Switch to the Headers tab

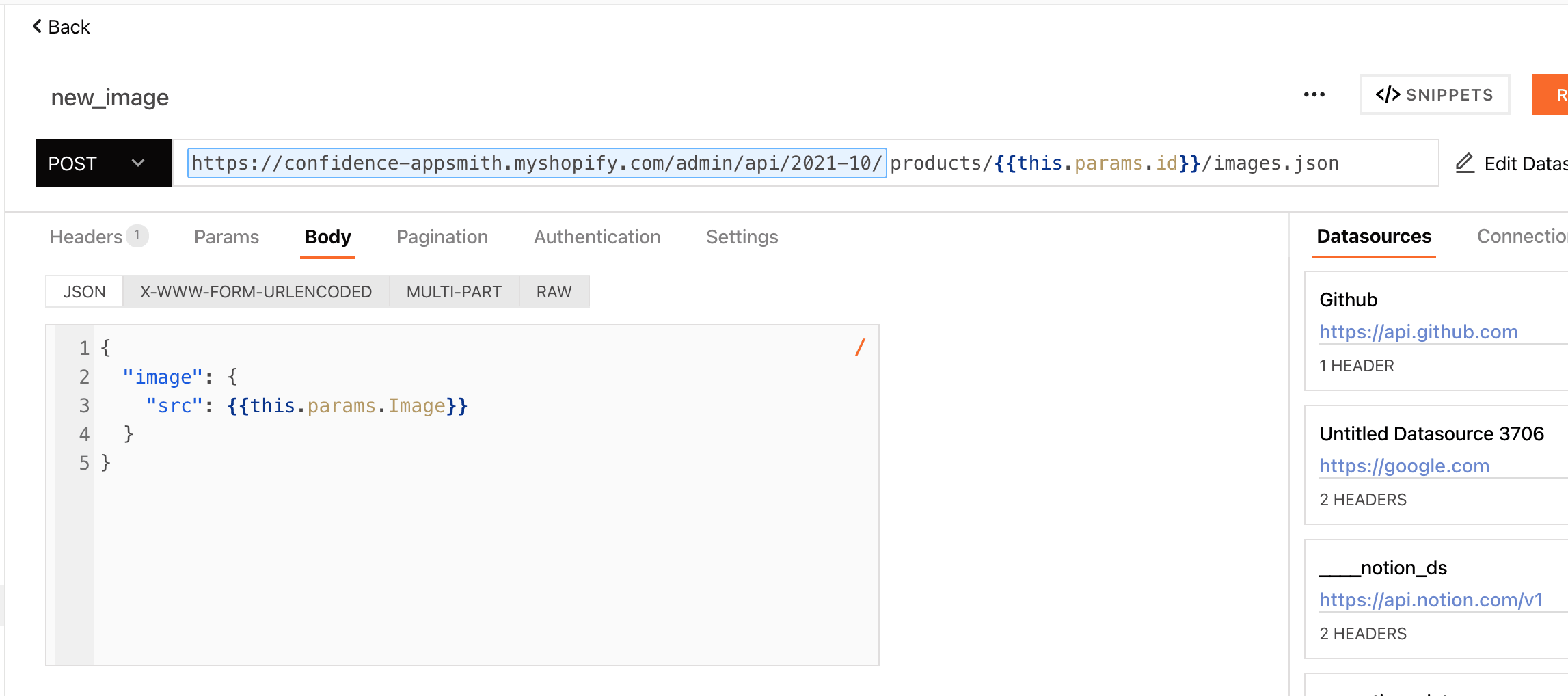(x=86, y=237)
